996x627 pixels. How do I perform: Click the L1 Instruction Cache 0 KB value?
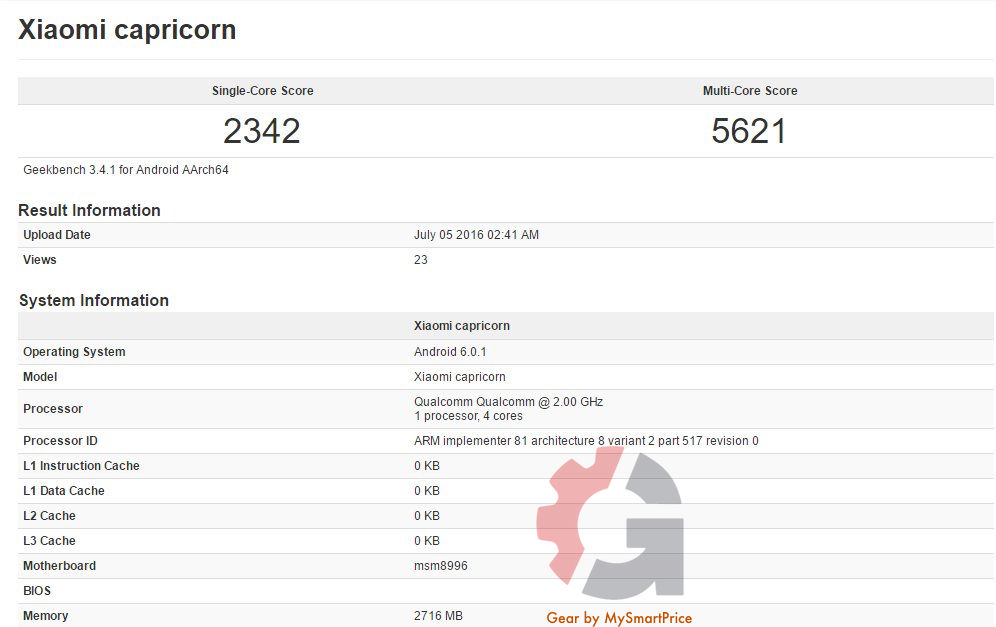click(x=427, y=466)
